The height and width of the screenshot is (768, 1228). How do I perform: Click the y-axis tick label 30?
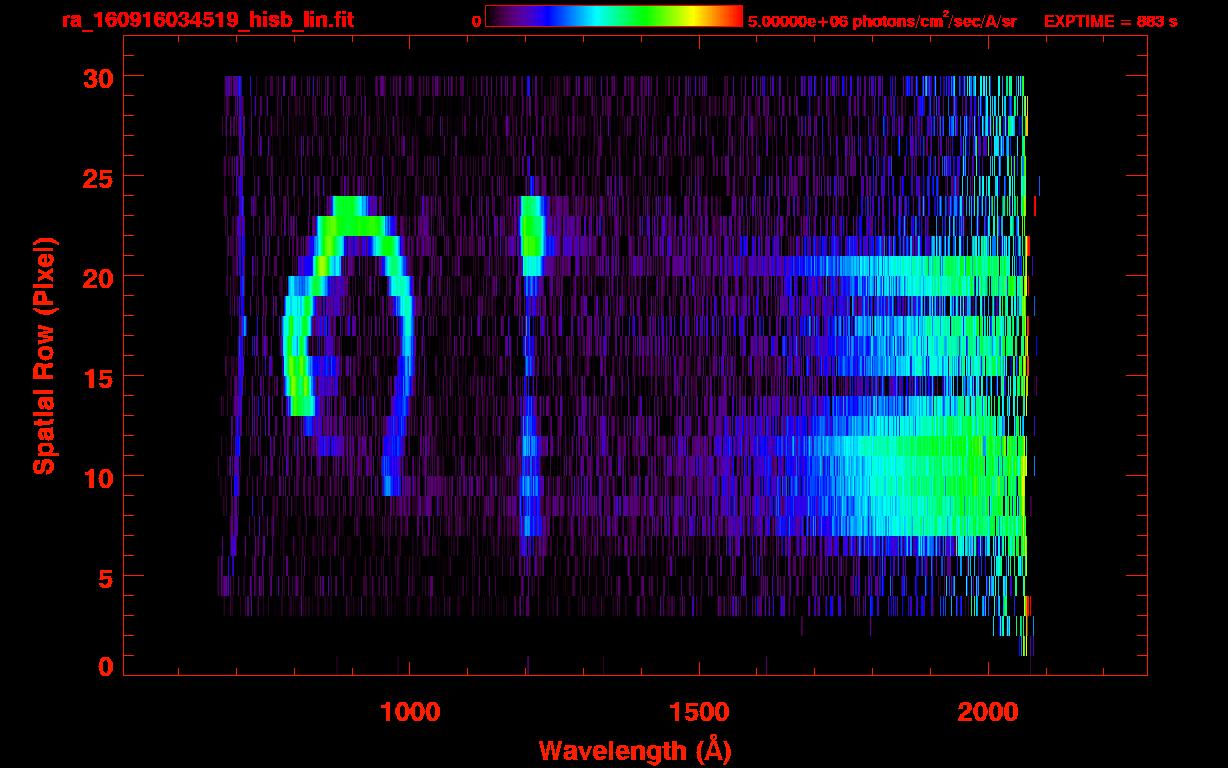(97, 77)
